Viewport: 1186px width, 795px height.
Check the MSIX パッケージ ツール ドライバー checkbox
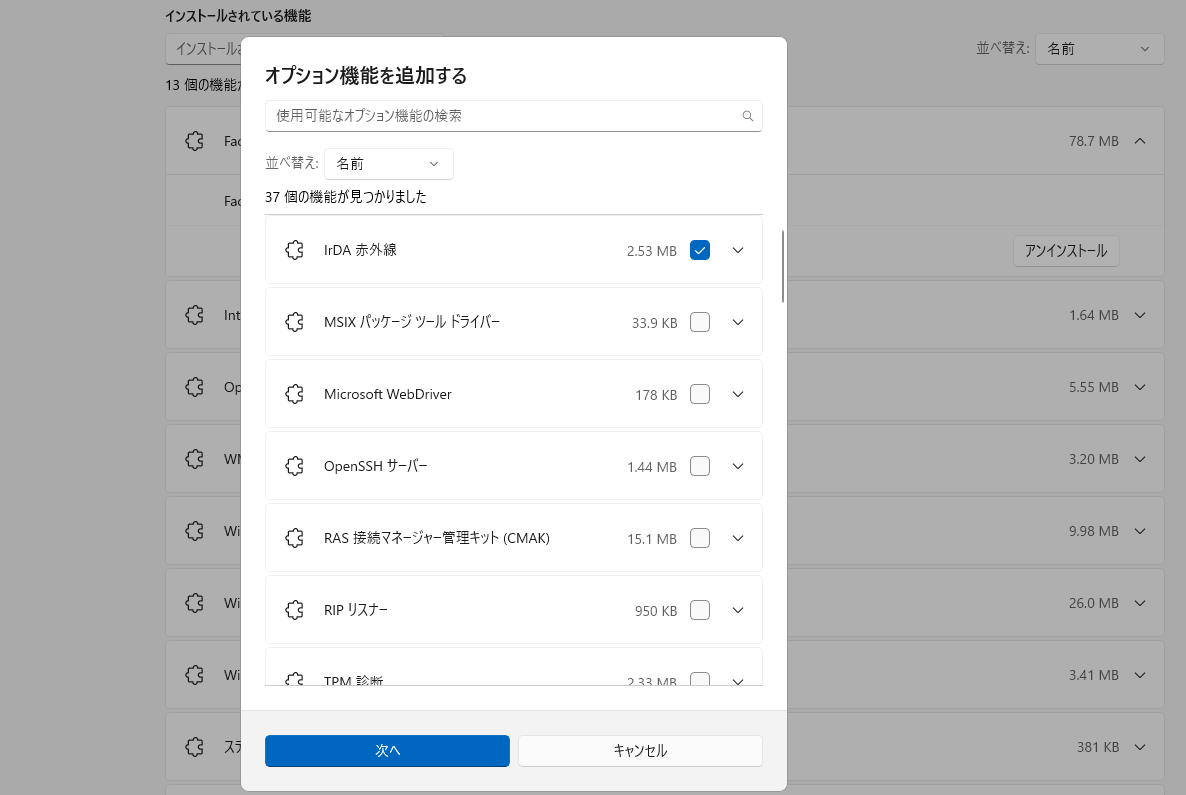(700, 322)
